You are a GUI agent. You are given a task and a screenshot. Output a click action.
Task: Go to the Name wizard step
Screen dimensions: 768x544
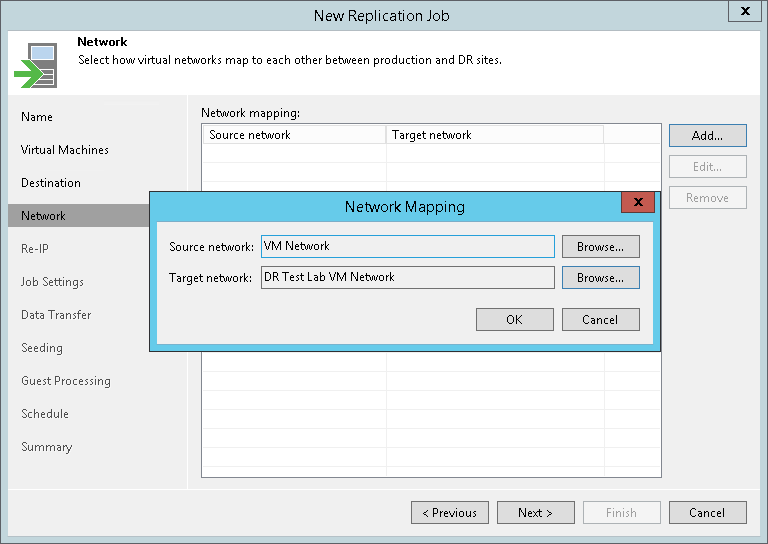point(37,117)
